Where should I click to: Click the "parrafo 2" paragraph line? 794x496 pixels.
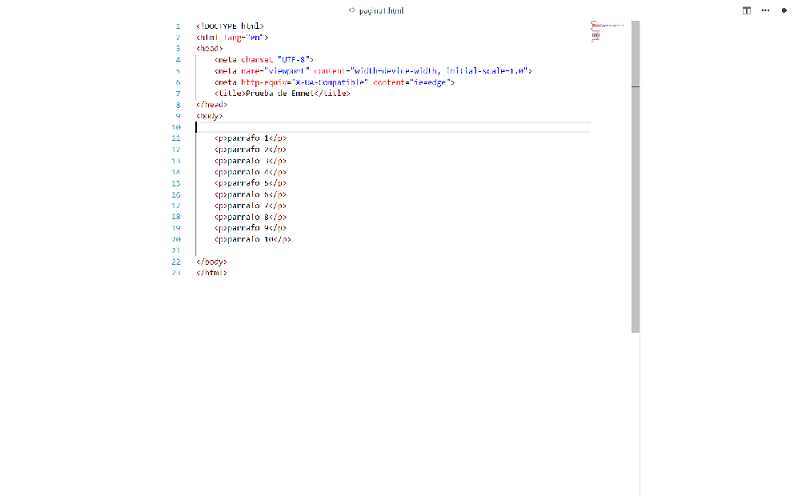(250, 149)
